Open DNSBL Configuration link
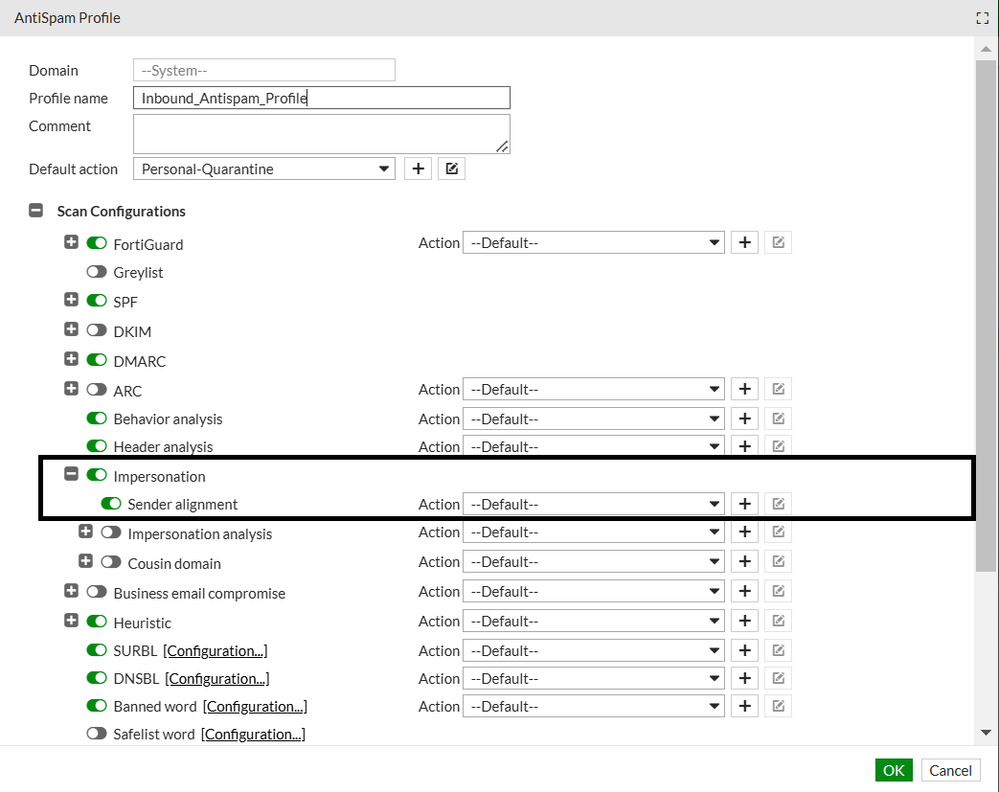 [217, 679]
